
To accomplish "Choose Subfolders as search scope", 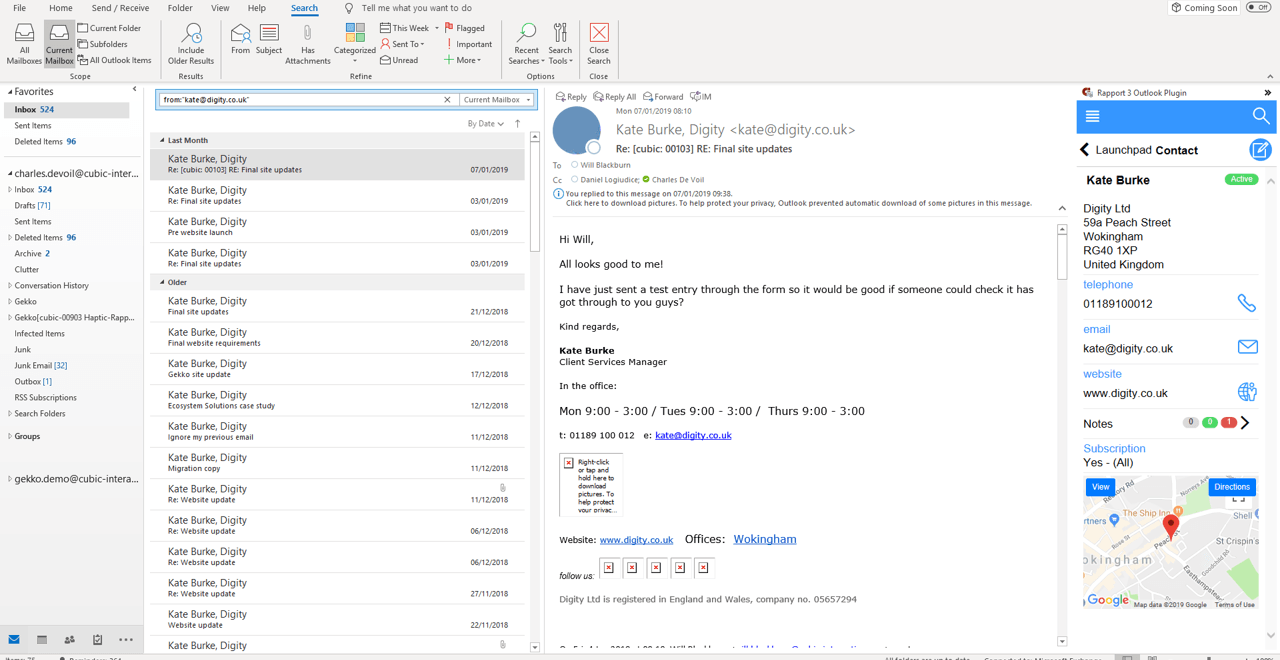I will pyautogui.click(x=103, y=44).
